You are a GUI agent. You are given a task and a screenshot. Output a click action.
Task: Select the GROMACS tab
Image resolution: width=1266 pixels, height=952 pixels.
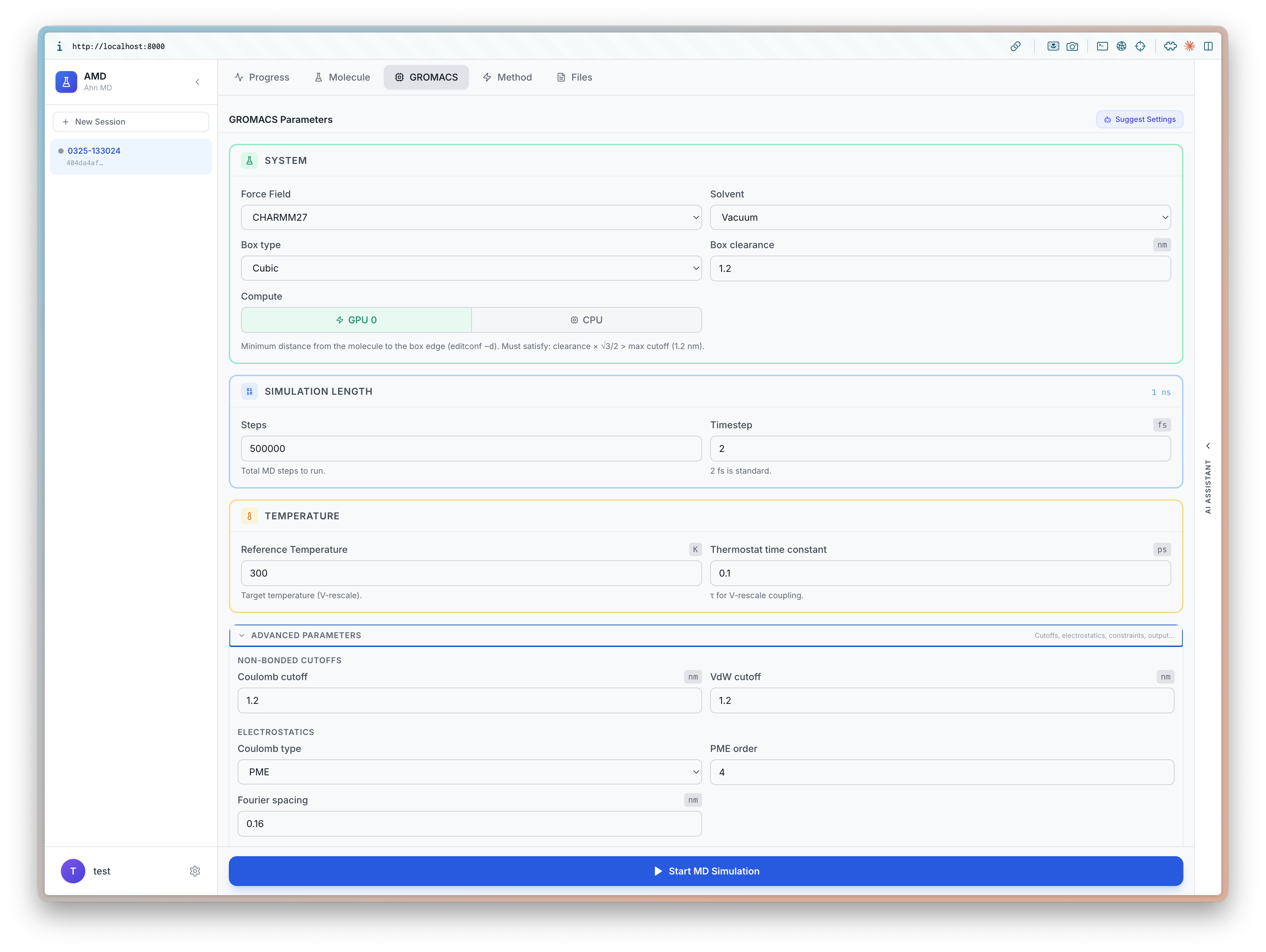pyautogui.click(x=427, y=77)
